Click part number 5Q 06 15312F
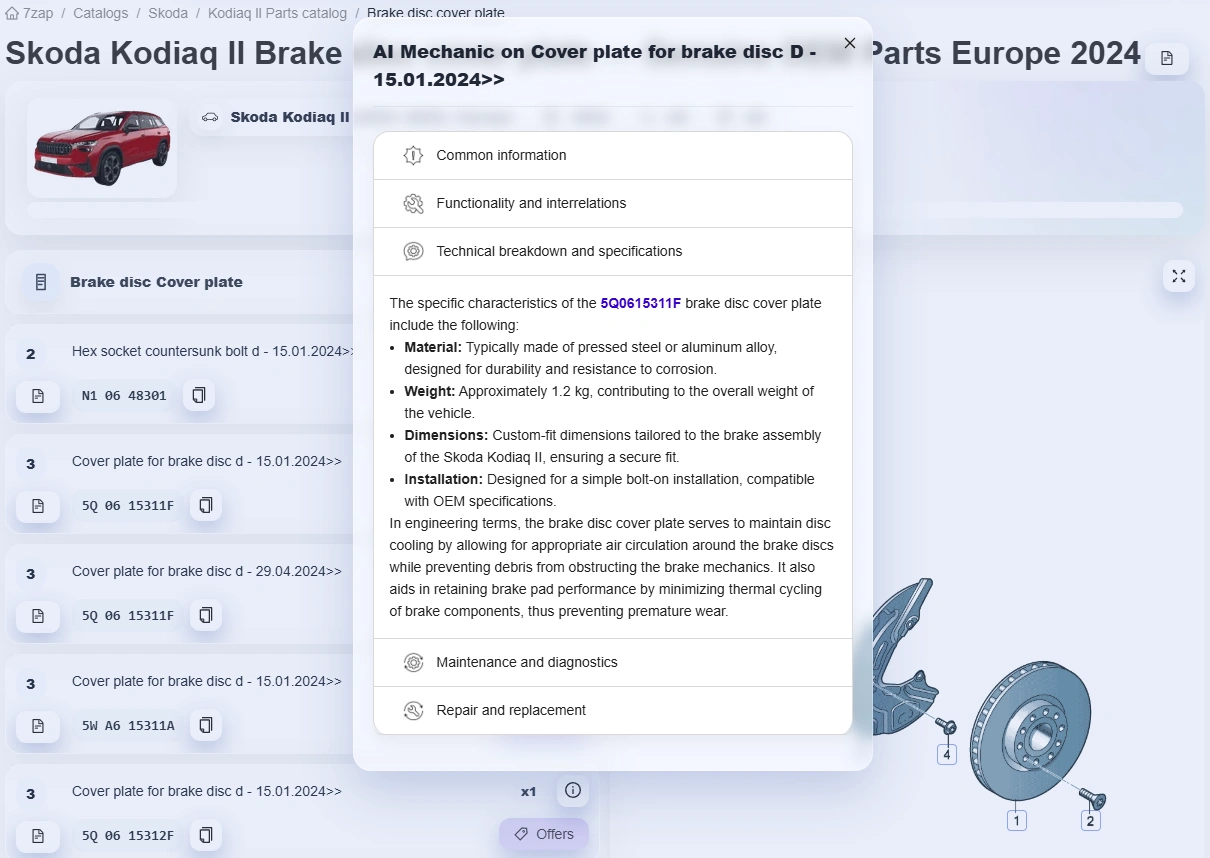This screenshot has width=1210, height=858. click(128, 835)
